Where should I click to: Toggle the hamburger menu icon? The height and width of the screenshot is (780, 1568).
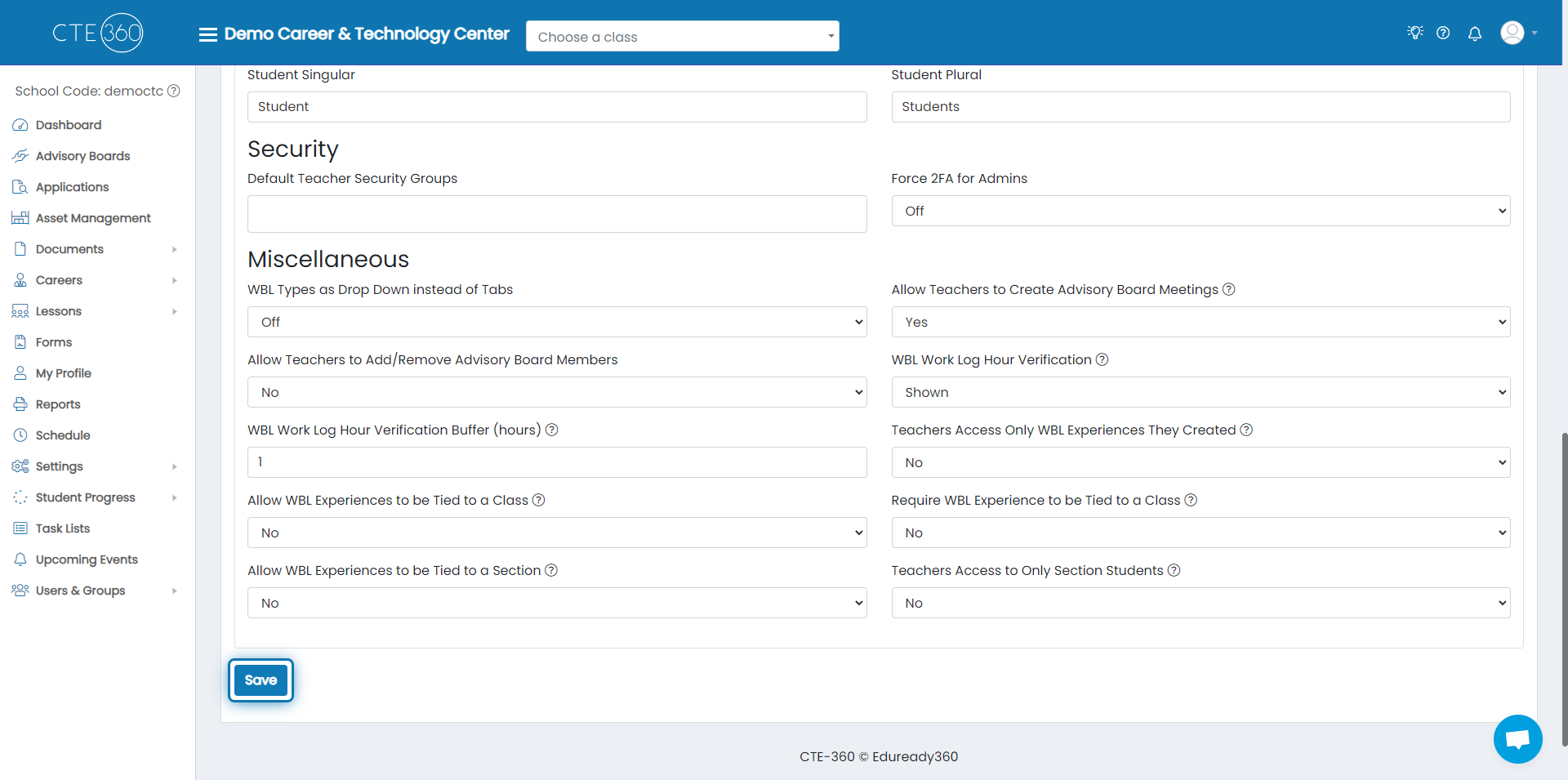(208, 34)
